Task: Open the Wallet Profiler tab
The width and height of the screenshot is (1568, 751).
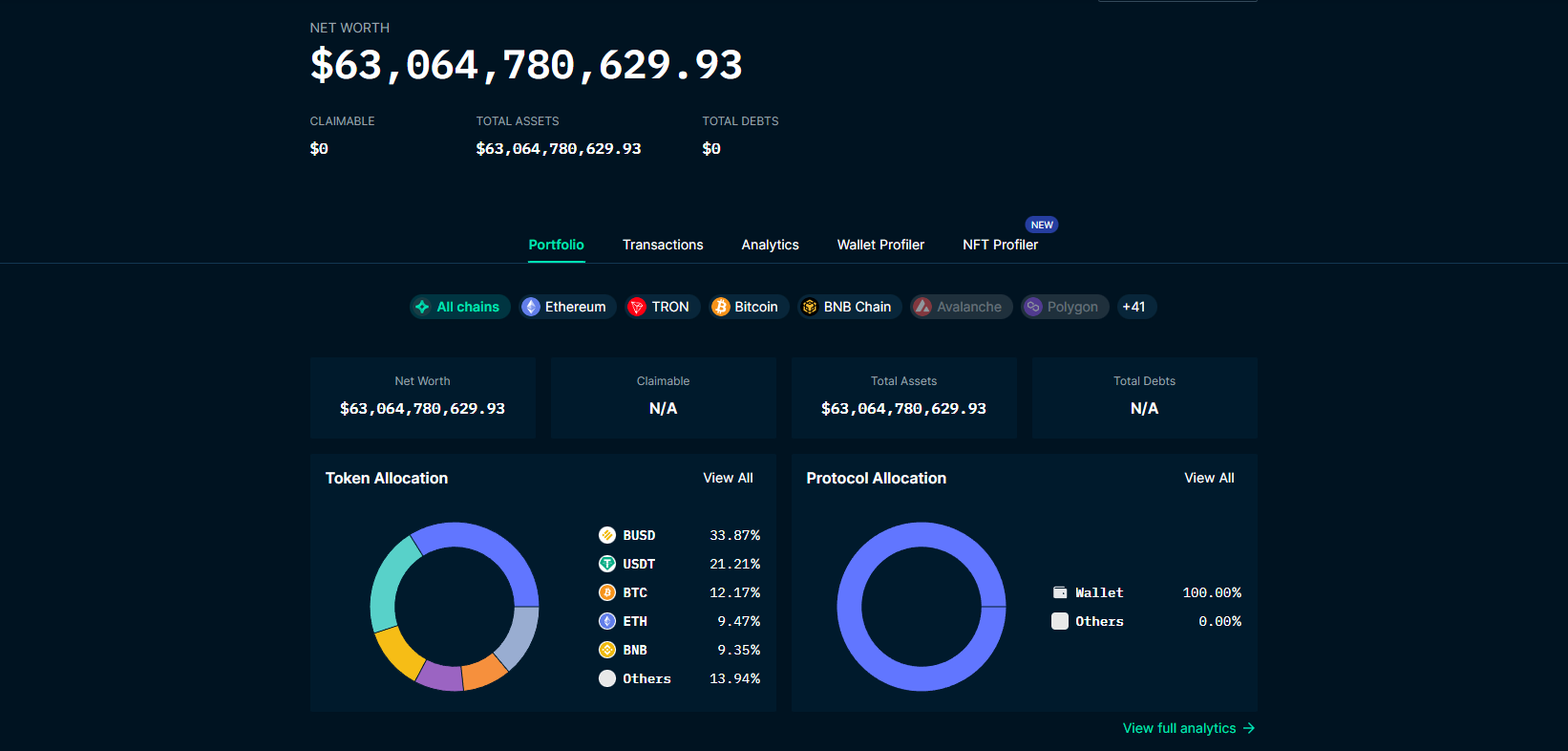Action: pos(880,245)
